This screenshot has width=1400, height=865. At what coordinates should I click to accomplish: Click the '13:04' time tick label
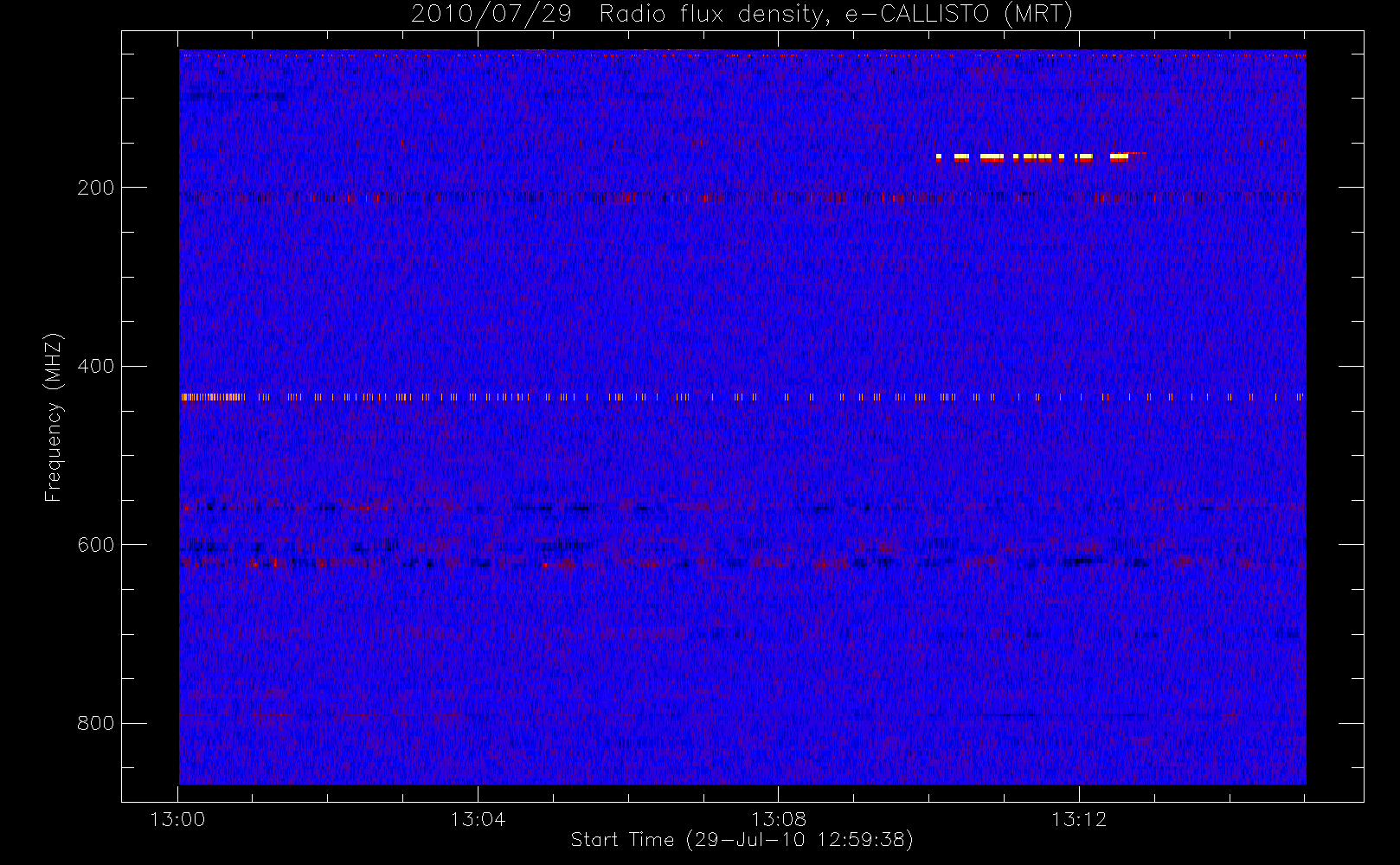click(x=478, y=819)
